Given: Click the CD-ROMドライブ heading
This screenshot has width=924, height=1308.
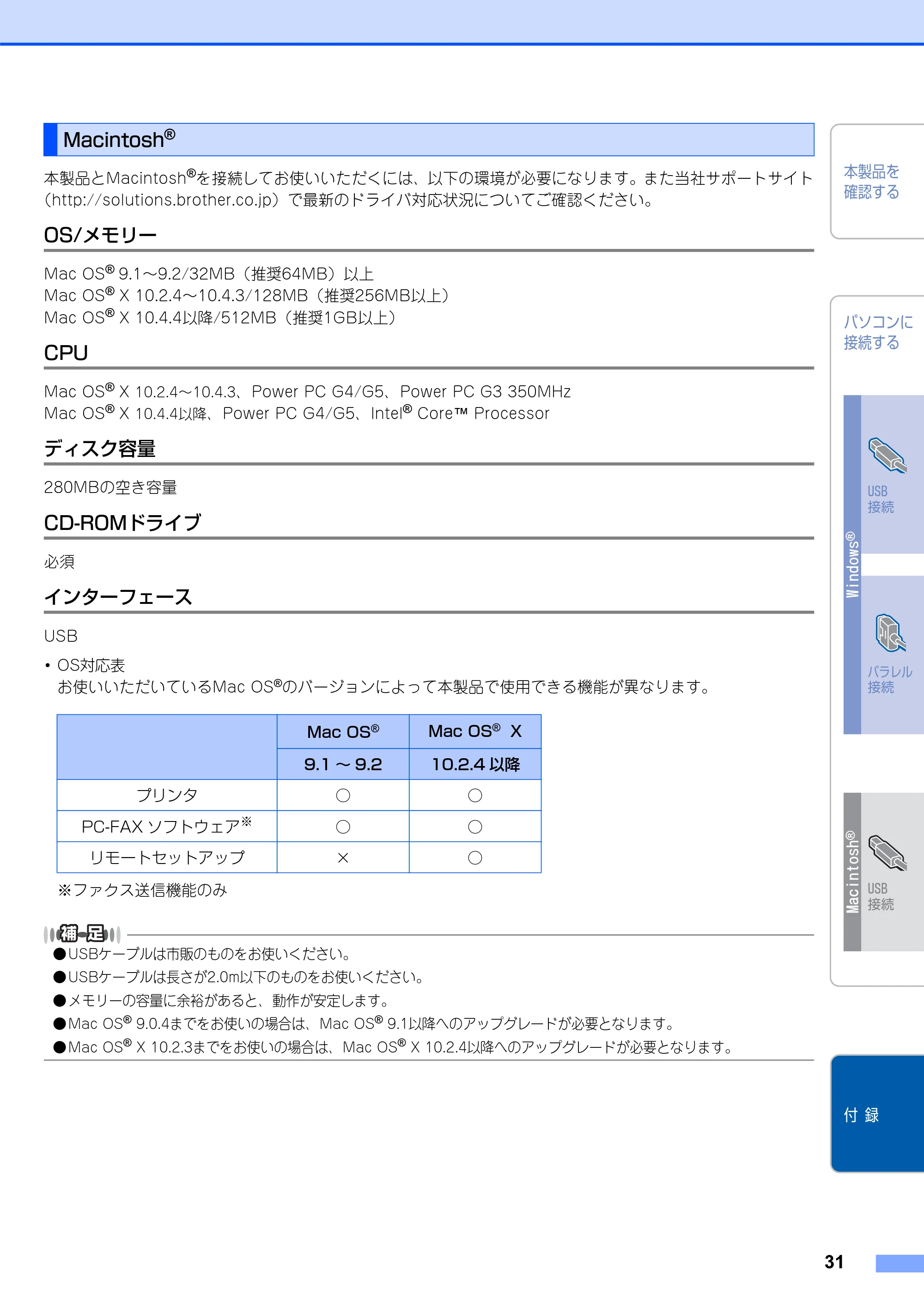Looking at the screenshot, I should 122,523.
